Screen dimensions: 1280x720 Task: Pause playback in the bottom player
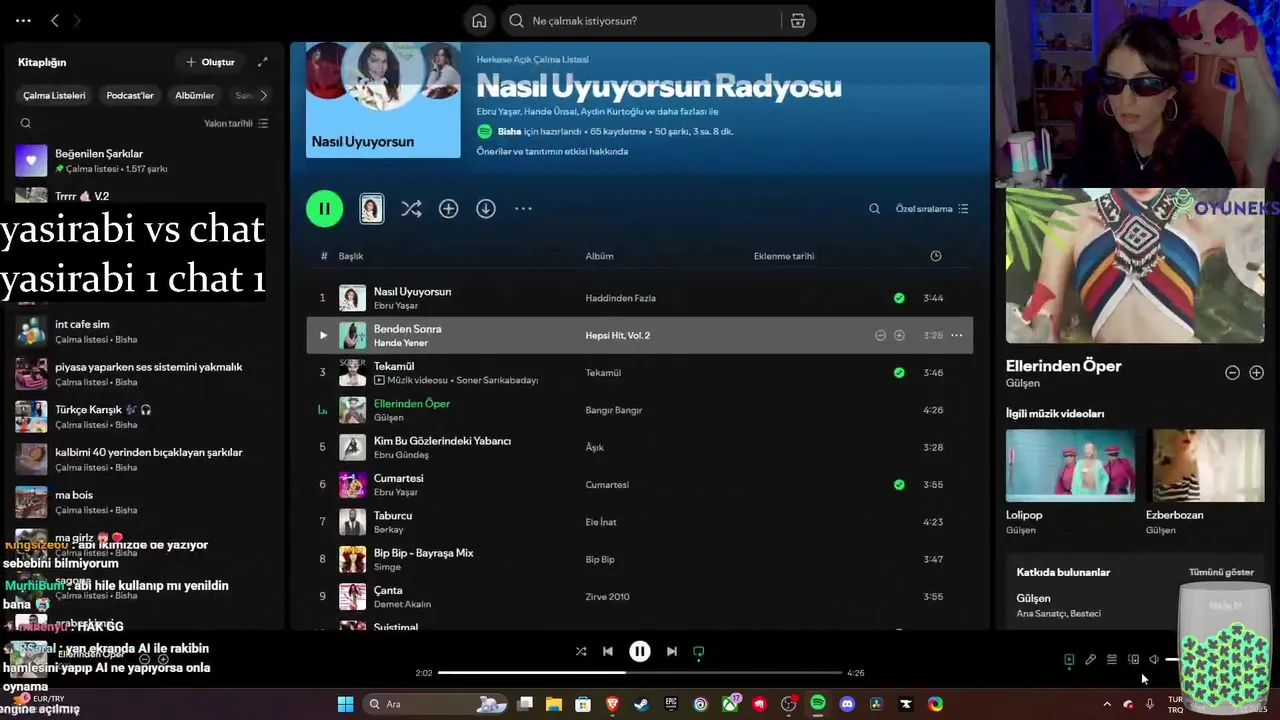tap(640, 651)
